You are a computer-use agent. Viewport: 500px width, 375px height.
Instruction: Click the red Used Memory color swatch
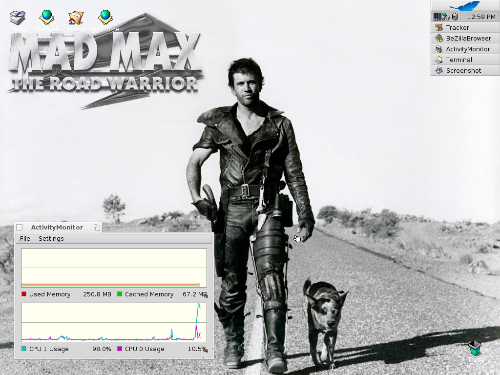point(24,294)
